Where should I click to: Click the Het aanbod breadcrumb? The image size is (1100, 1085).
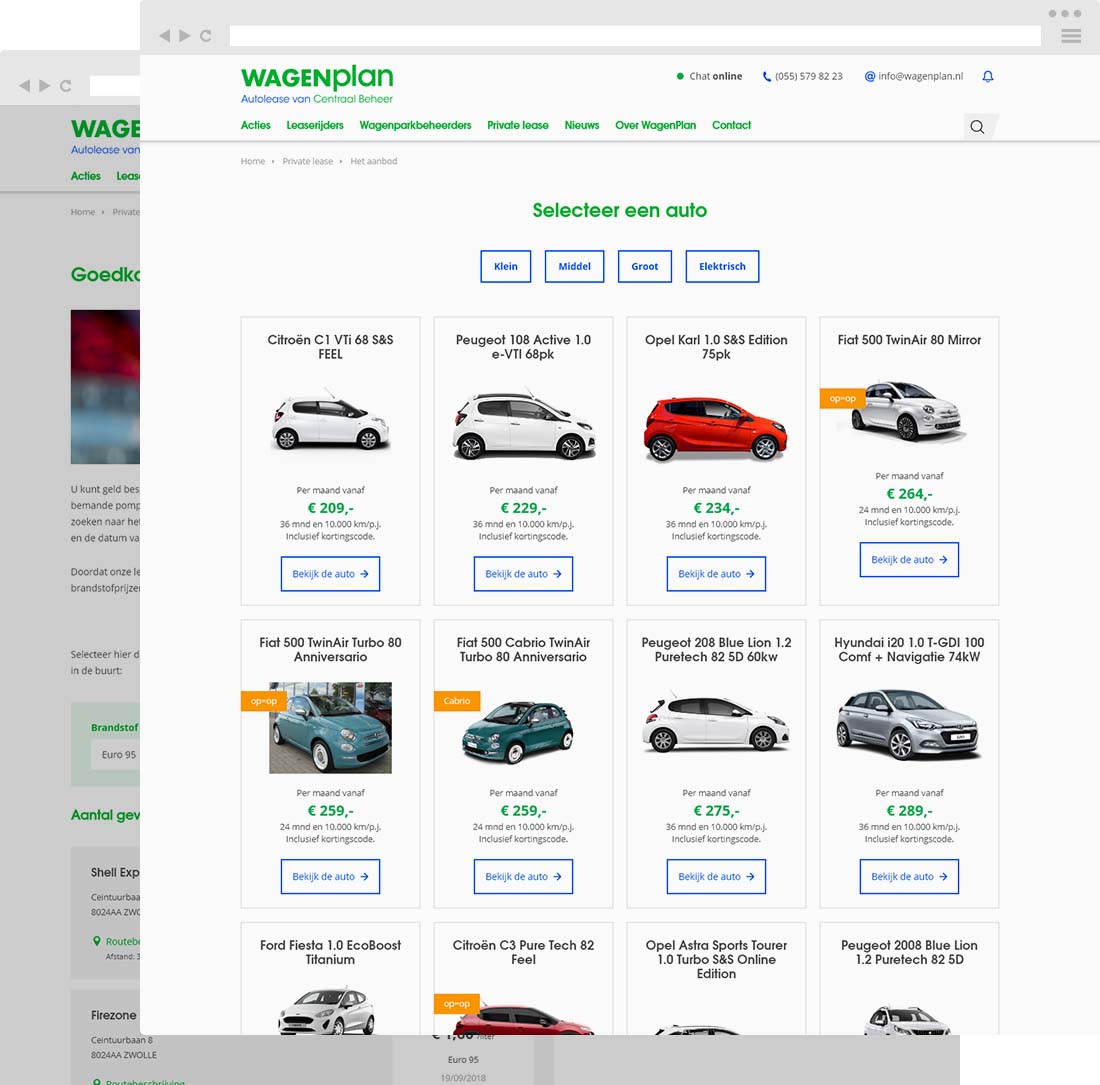[373, 161]
